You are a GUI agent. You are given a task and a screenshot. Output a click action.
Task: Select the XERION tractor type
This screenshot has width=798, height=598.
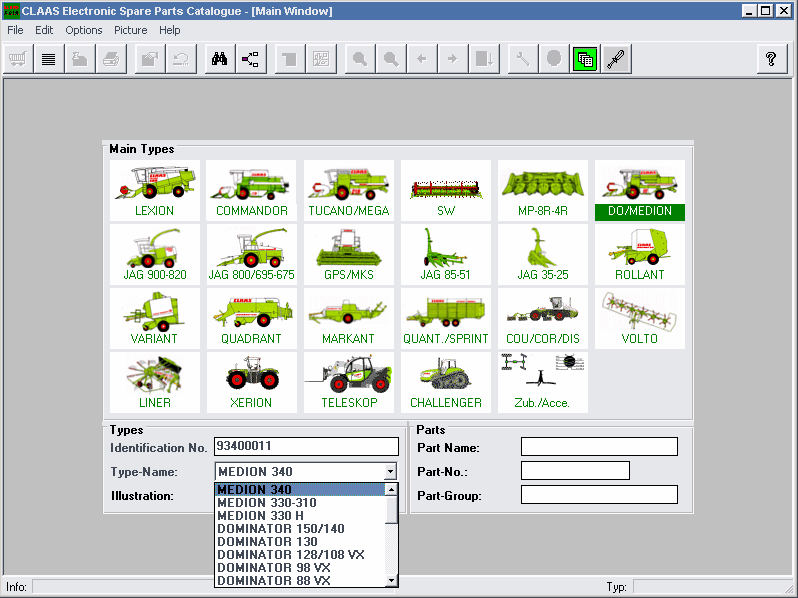tap(251, 383)
